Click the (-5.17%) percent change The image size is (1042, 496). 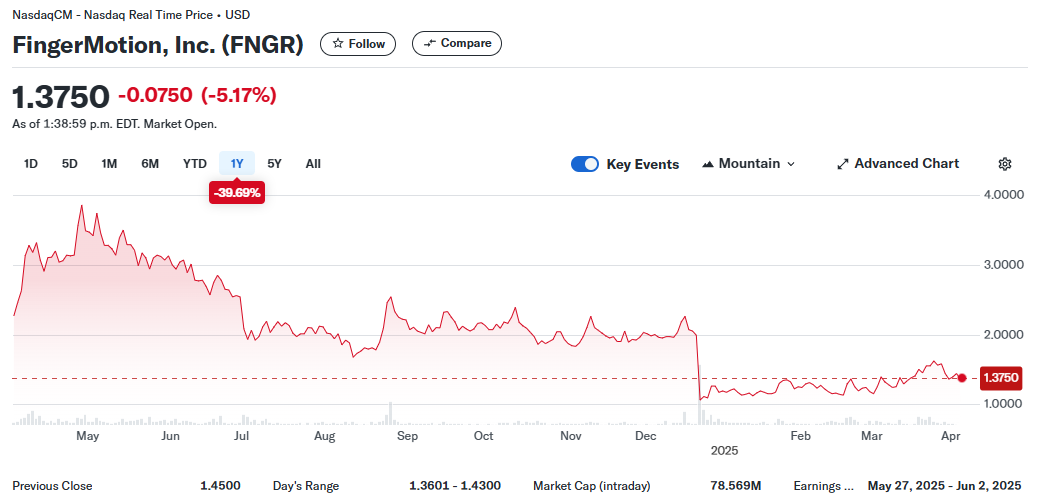point(239,96)
